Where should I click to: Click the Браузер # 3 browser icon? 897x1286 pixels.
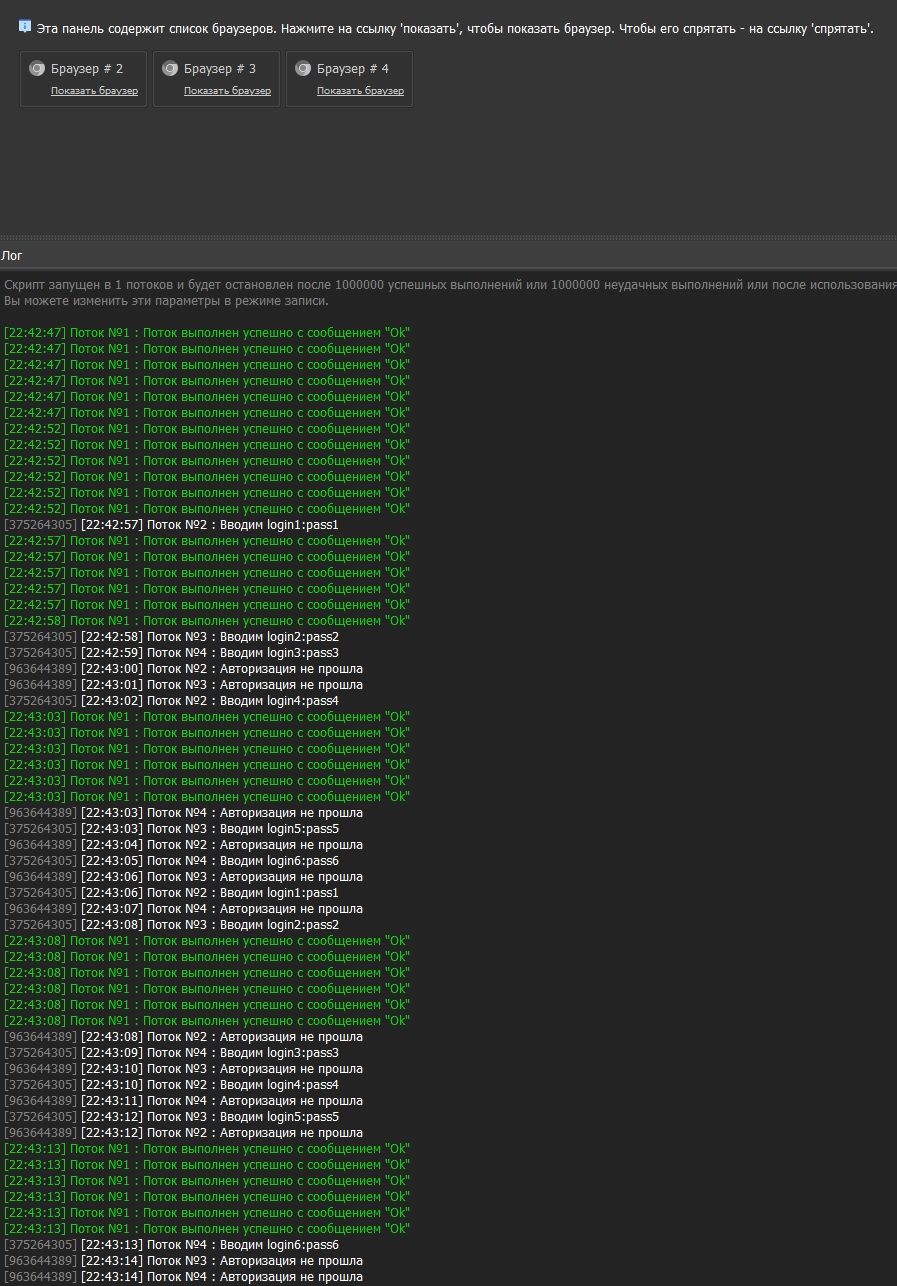click(170, 69)
